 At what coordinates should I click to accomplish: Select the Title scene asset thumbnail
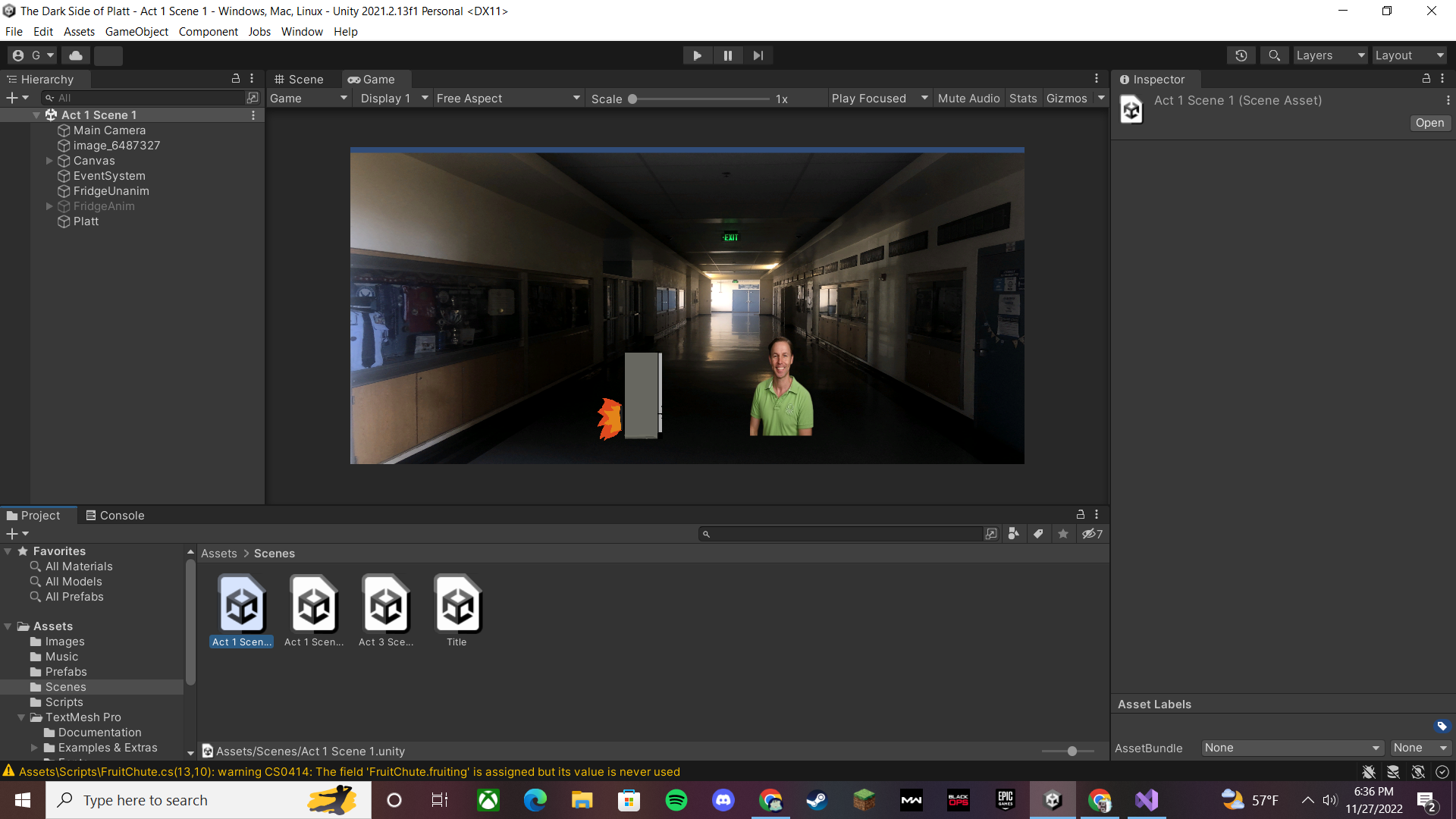tap(457, 606)
